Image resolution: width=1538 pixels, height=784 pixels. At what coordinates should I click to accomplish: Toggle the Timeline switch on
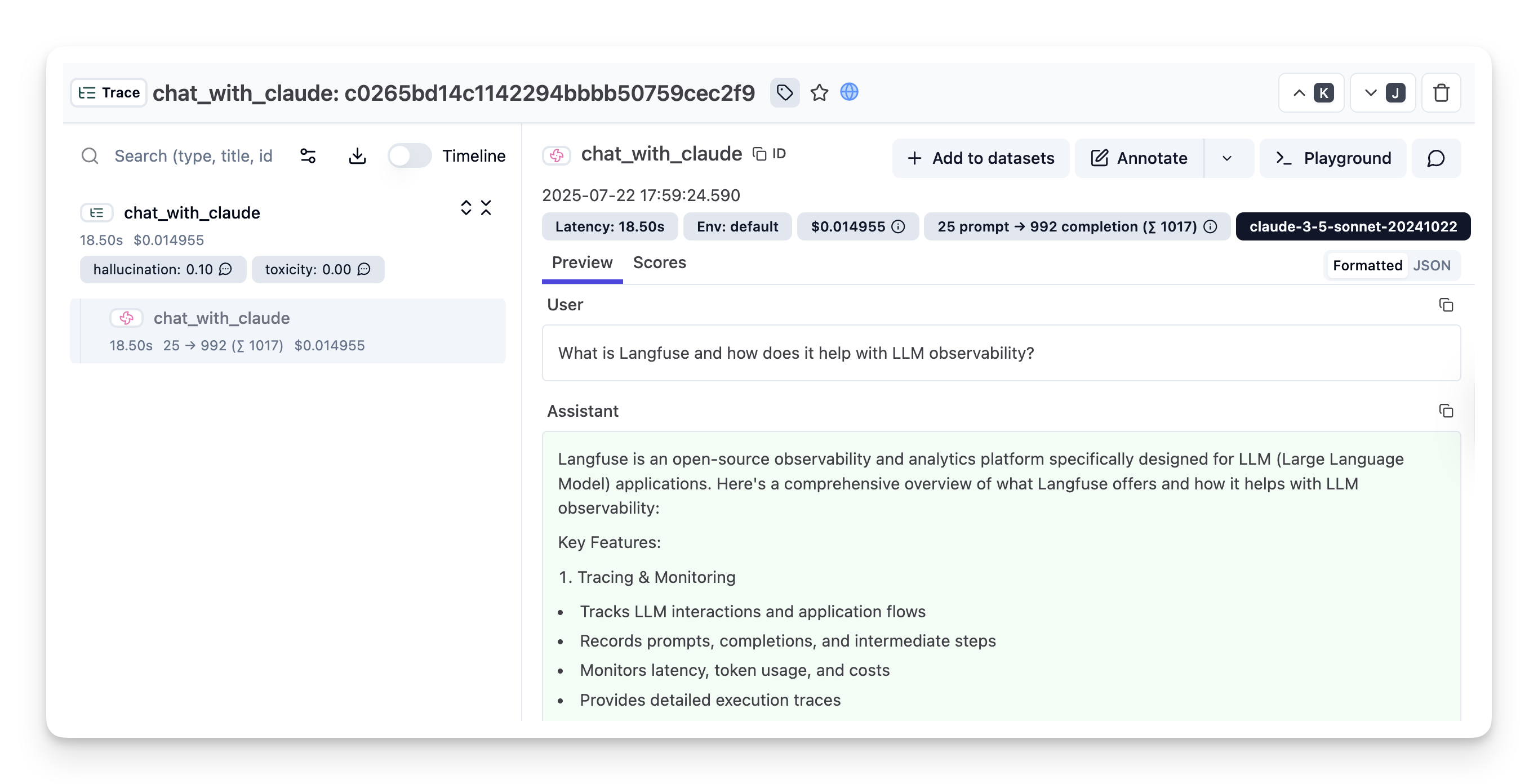coord(409,156)
